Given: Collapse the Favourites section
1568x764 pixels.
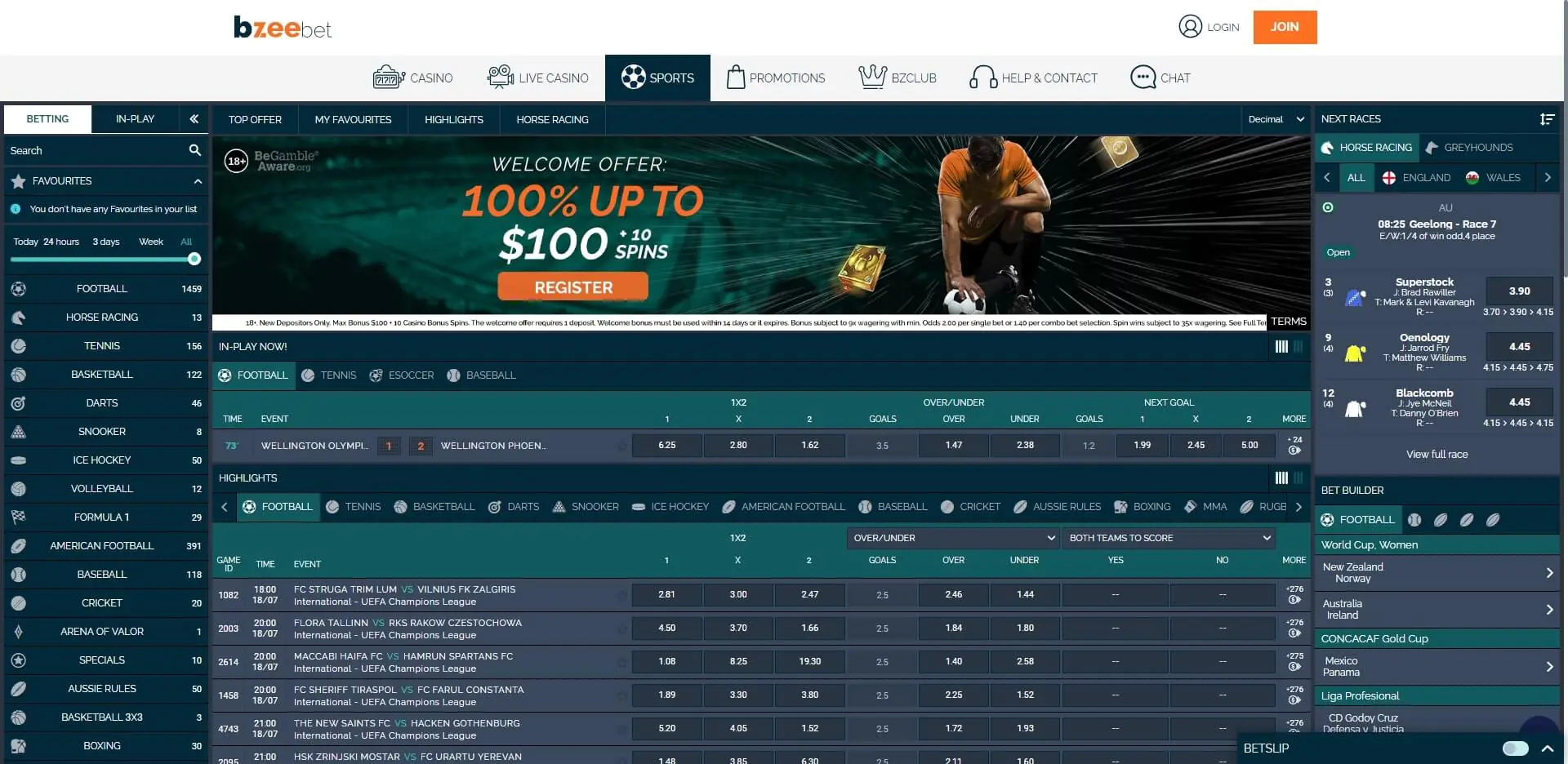Looking at the screenshot, I should coord(197,180).
